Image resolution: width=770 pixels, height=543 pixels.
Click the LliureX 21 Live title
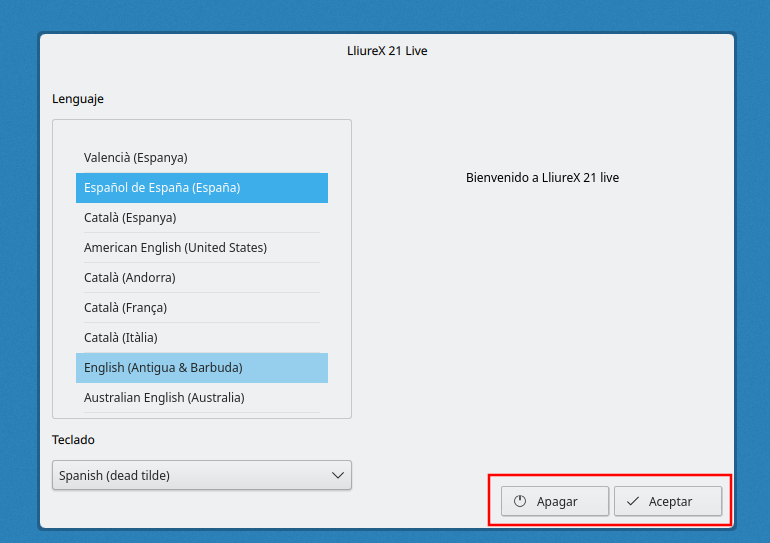coord(387,50)
